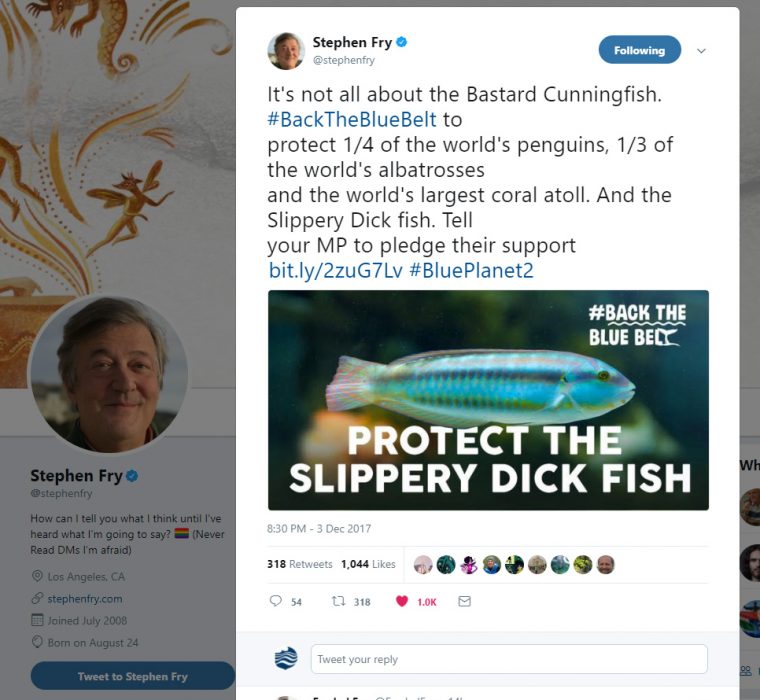Click Tweet to Stephen Fry button
The height and width of the screenshot is (700, 760).
(132, 676)
